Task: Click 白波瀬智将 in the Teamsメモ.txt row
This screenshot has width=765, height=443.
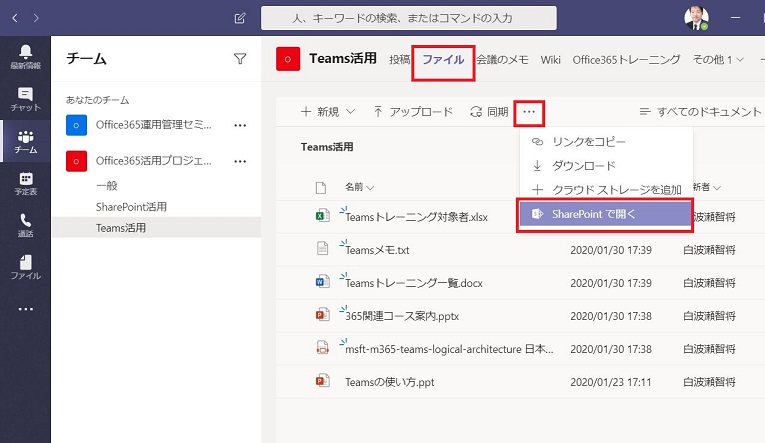Action: tap(709, 250)
